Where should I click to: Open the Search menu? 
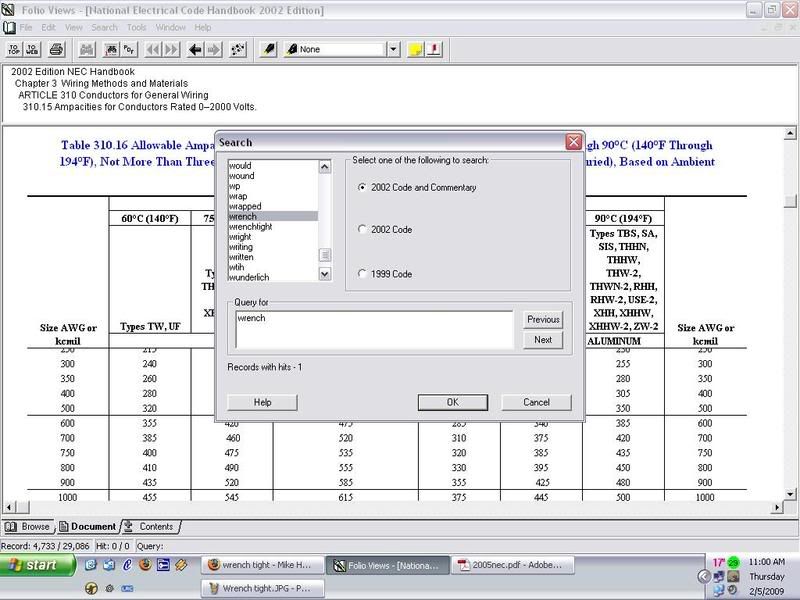click(x=104, y=28)
